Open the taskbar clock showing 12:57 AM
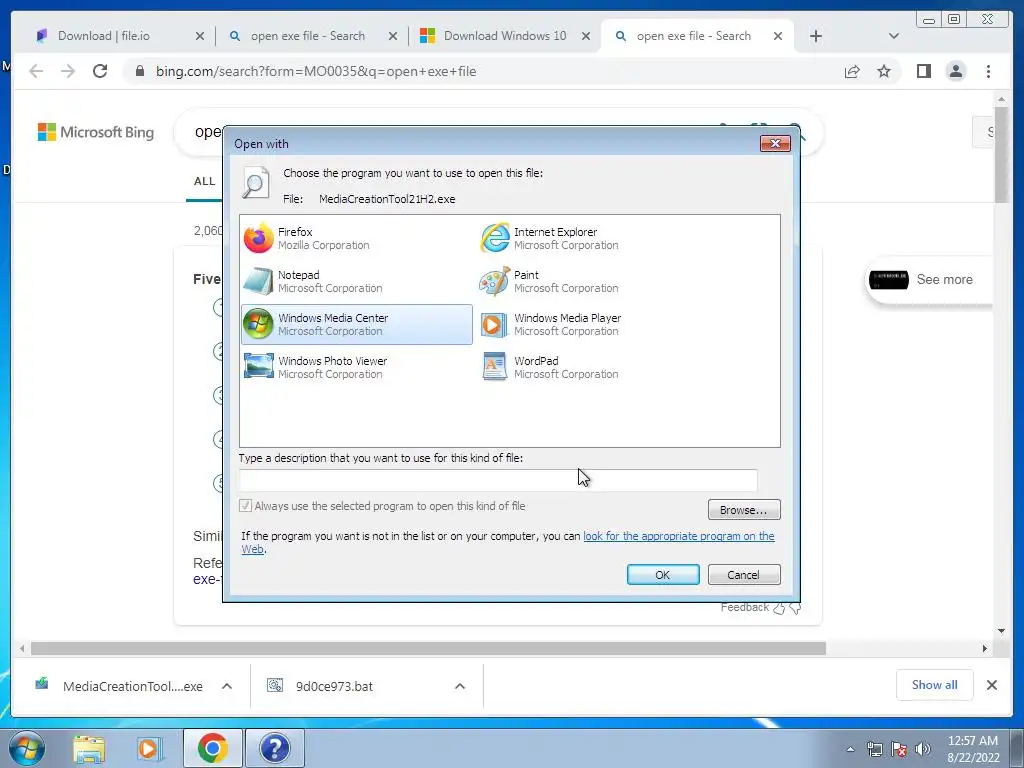1024x768 pixels. pyautogui.click(x=973, y=749)
